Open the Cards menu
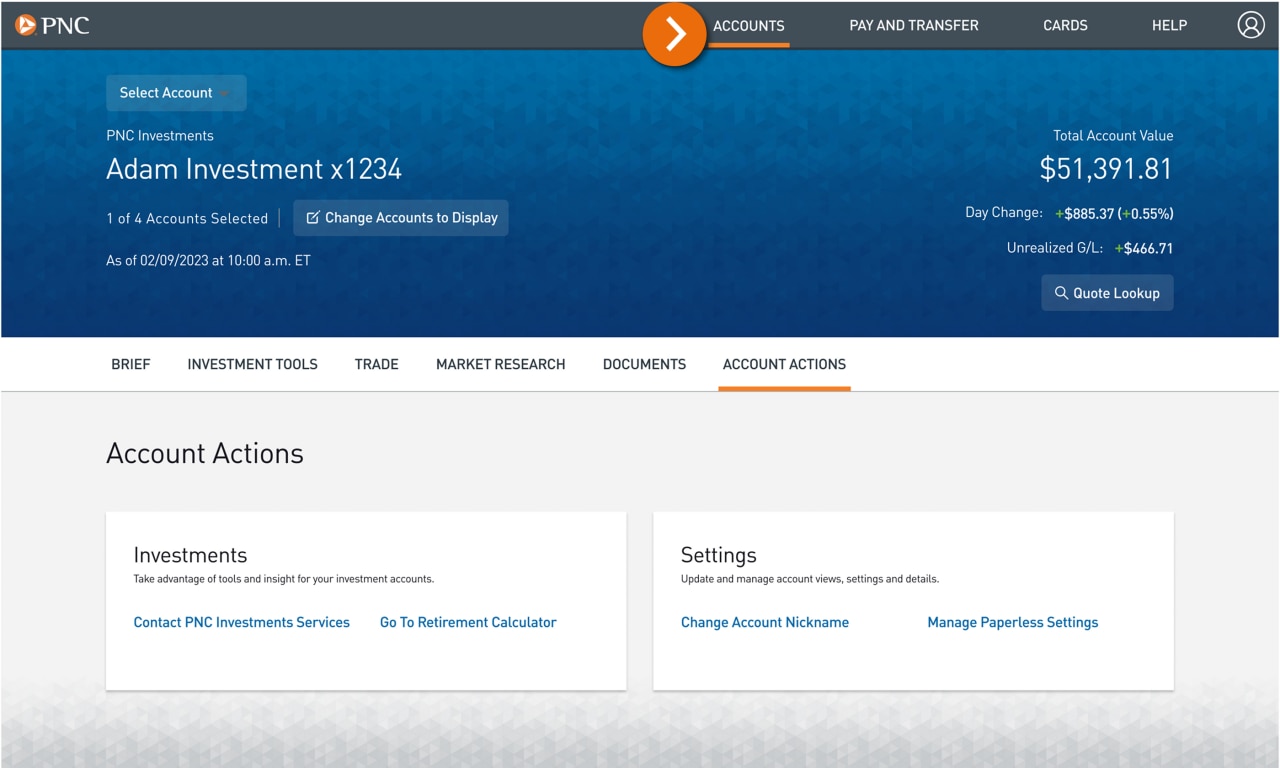Viewport: 1280px width, 768px height. [x=1065, y=25]
